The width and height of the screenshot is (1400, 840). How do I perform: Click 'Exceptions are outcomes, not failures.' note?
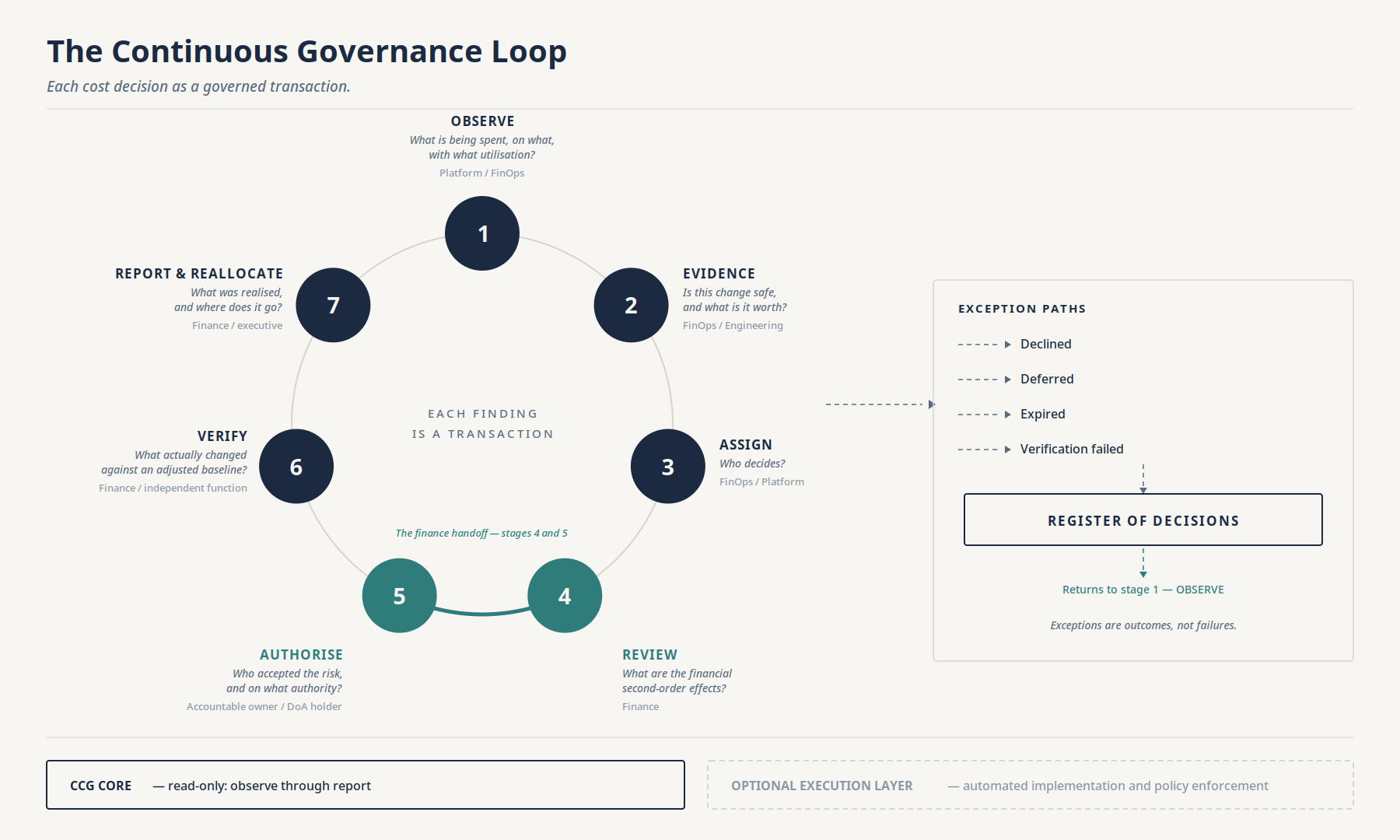1143,625
